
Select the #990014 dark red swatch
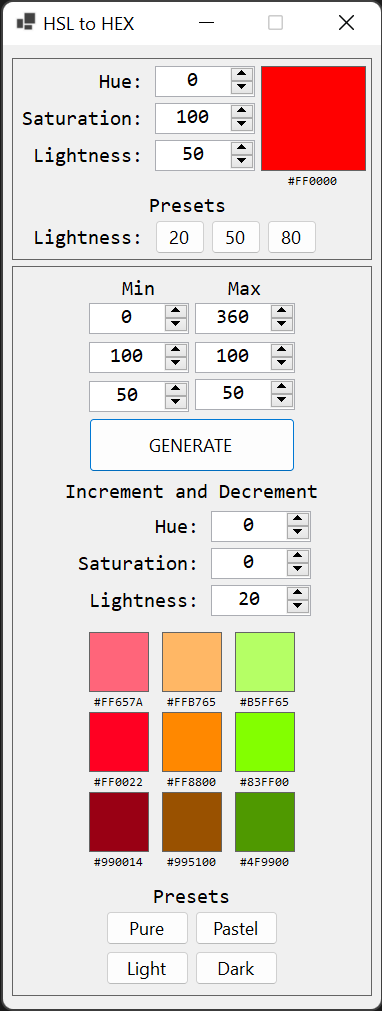click(x=119, y=821)
